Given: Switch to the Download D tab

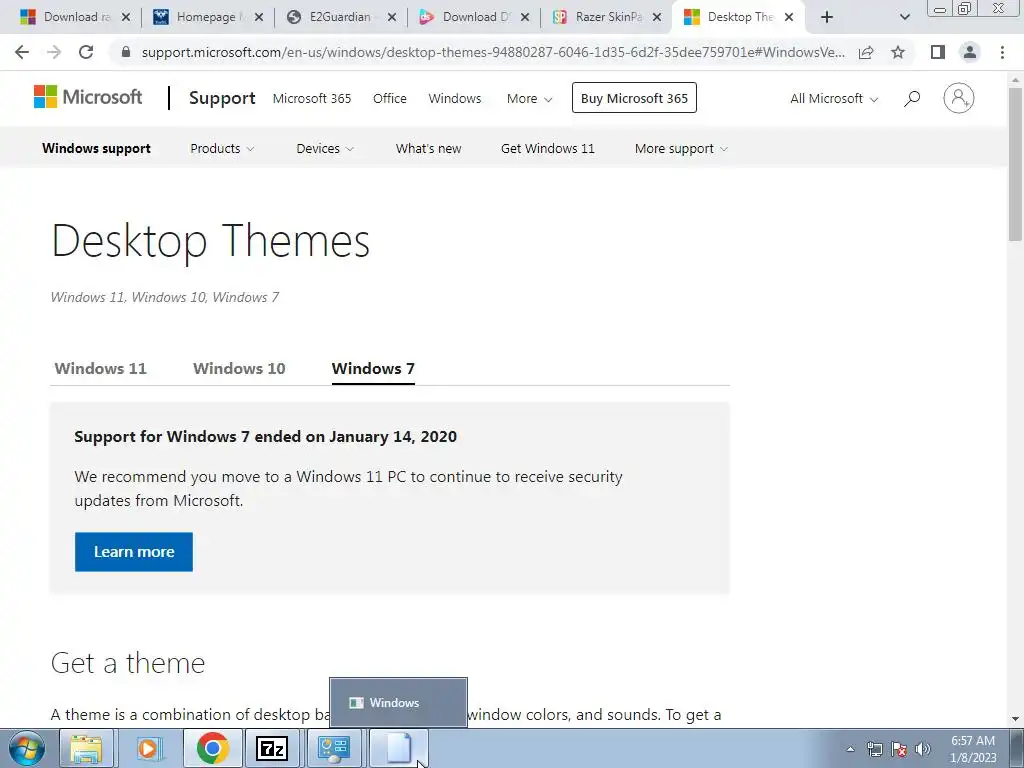Looking at the screenshot, I should [473, 17].
